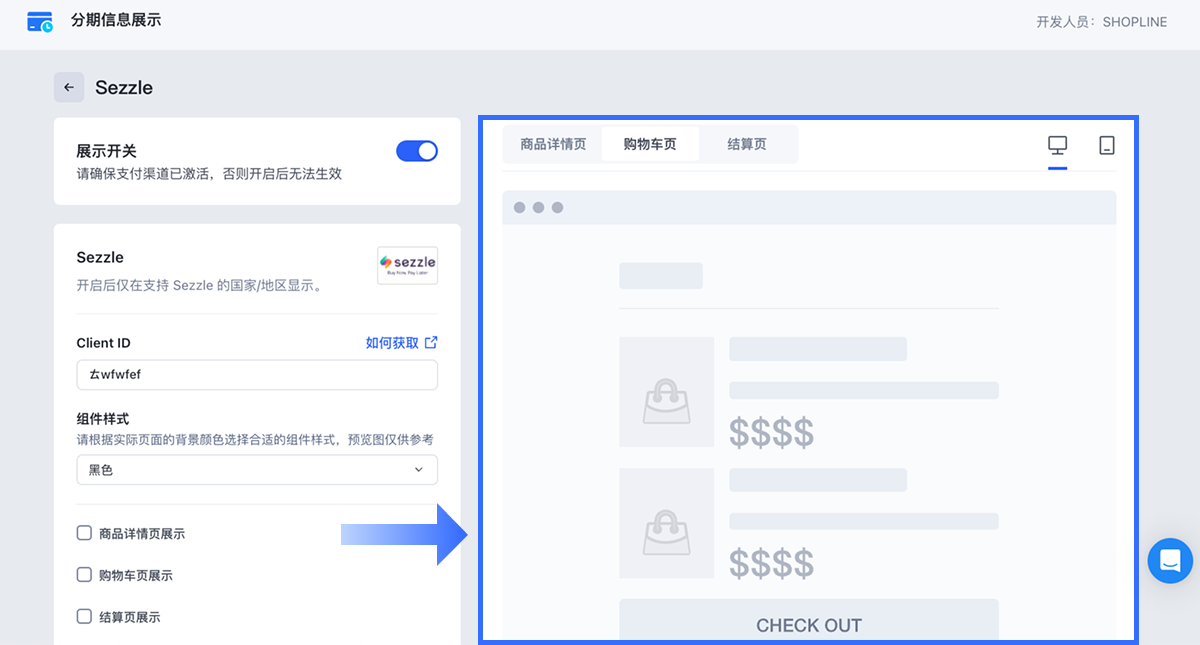
Task: Select the 商品详情页 preview tab
Action: pyautogui.click(x=553, y=144)
